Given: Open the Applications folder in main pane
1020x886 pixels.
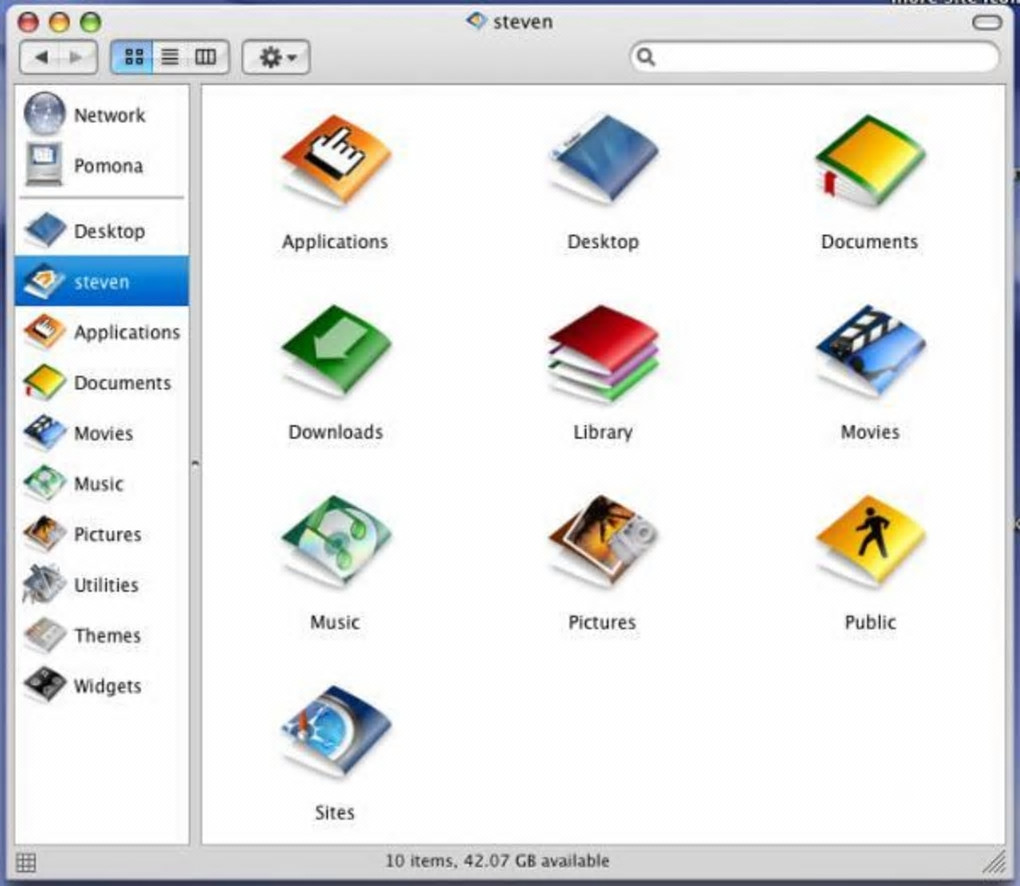Looking at the screenshot, I should [x=335, y=161].
